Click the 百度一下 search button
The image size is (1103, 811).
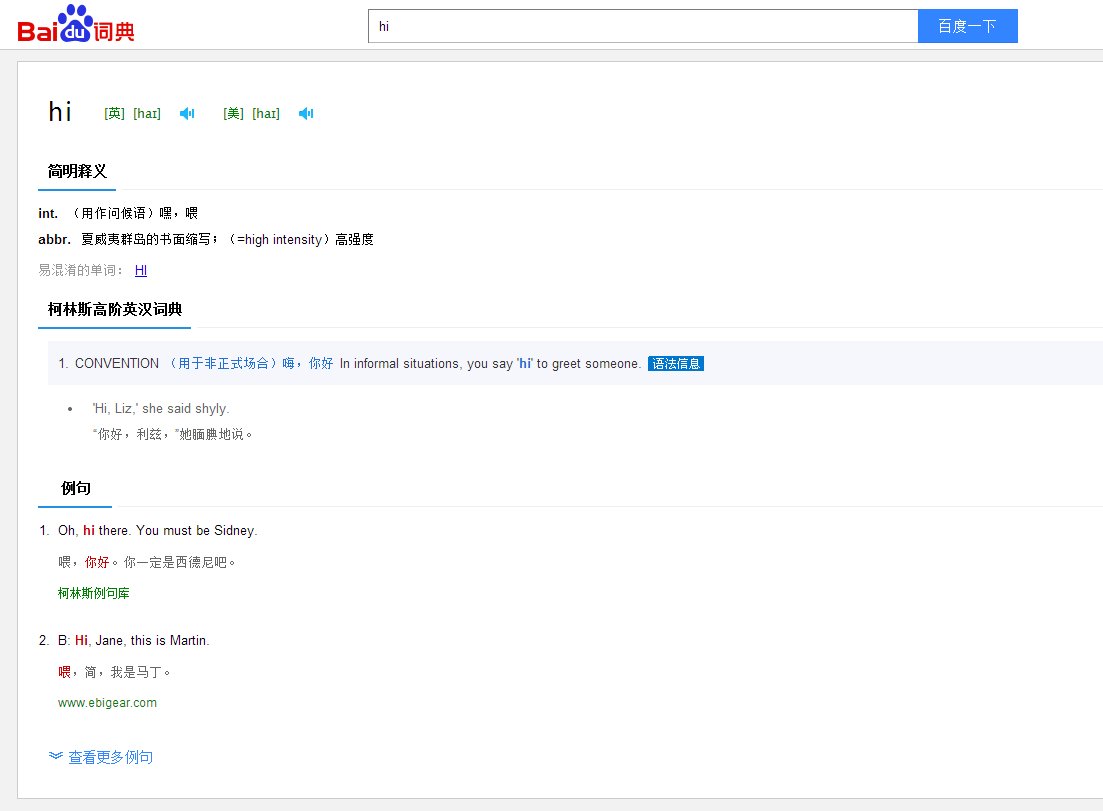click(967, 26)
